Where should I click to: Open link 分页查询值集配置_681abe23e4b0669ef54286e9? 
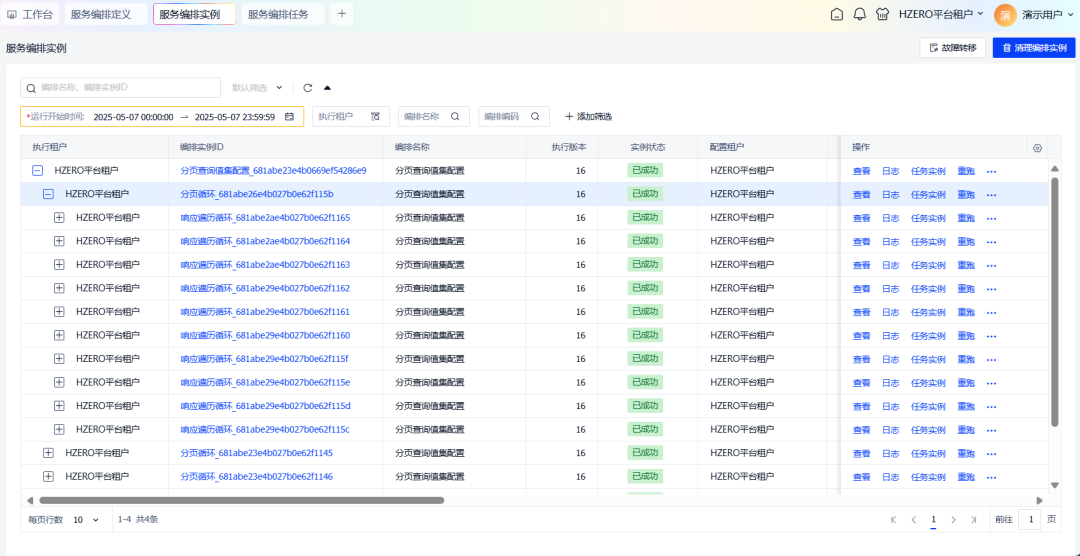click(x=273, y=171)
